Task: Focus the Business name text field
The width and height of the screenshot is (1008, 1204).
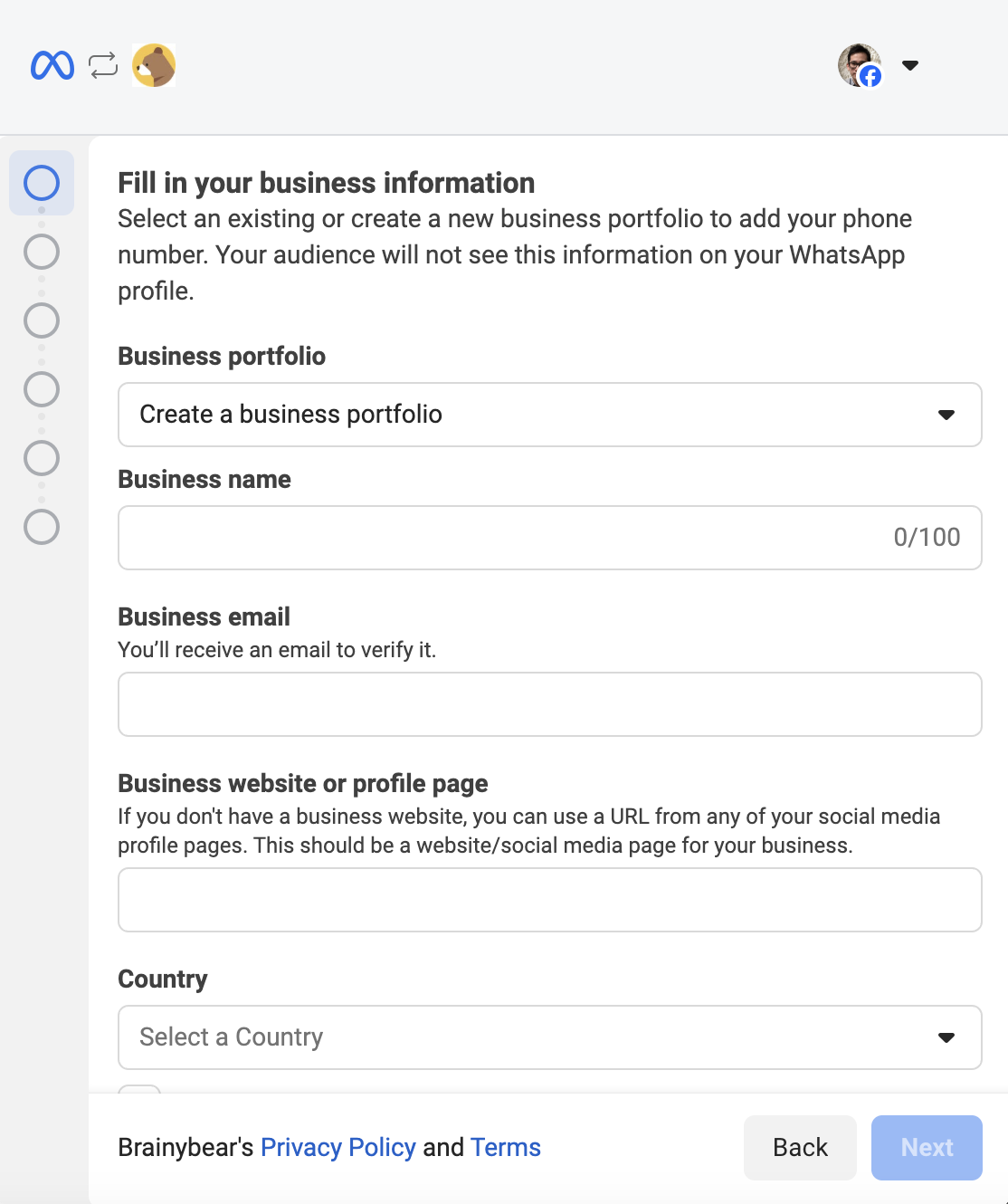Action: tap(550, 538)
